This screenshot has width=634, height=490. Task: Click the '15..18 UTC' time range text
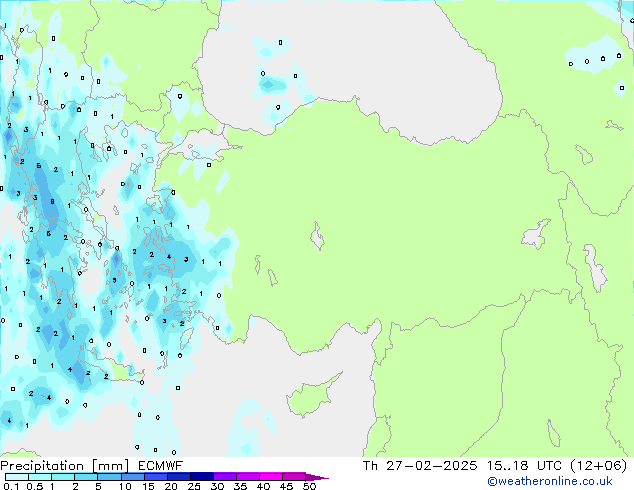[x=524, y=466]
